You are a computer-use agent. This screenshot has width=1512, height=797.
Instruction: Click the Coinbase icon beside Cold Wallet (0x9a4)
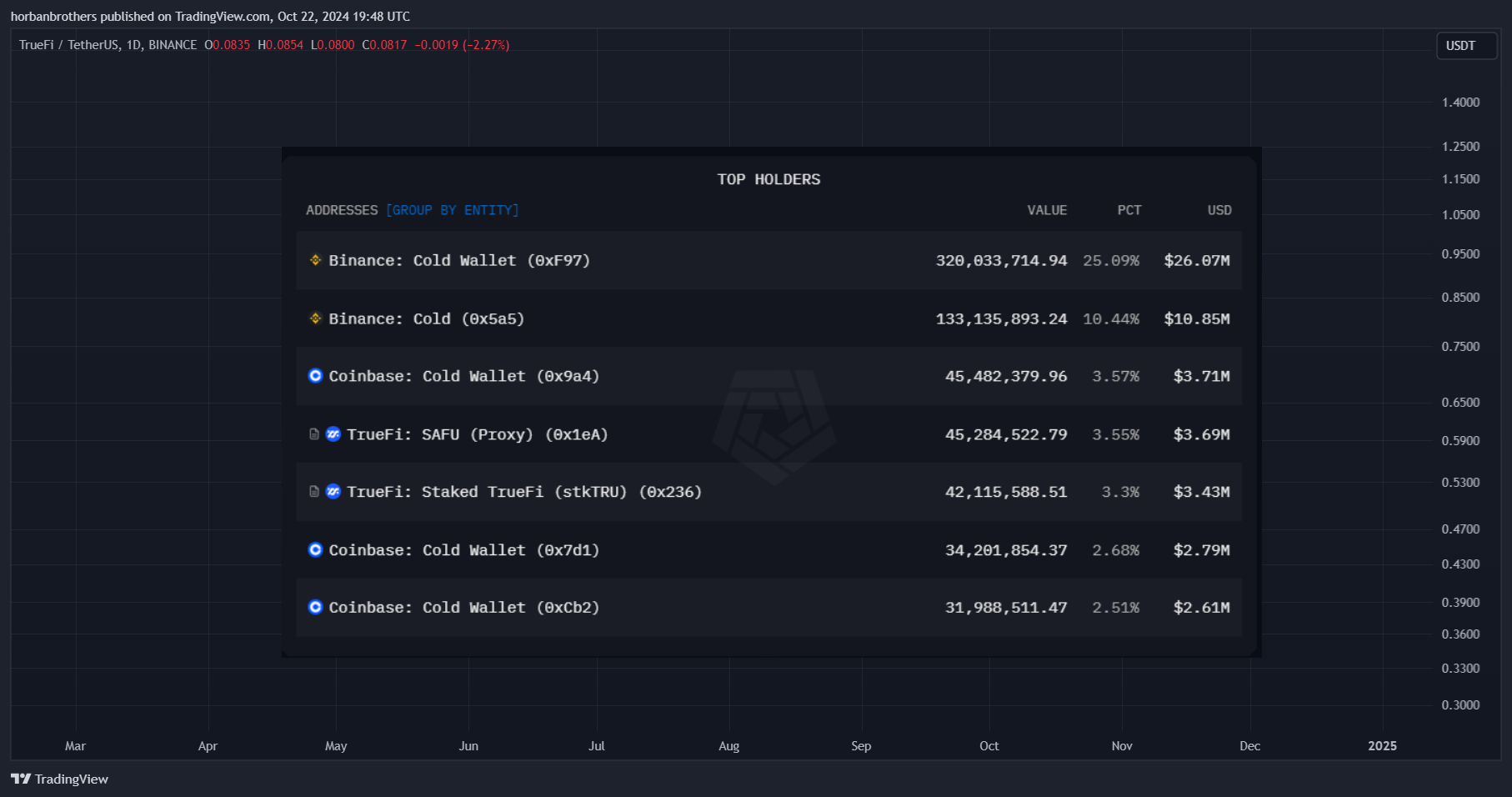315,376
